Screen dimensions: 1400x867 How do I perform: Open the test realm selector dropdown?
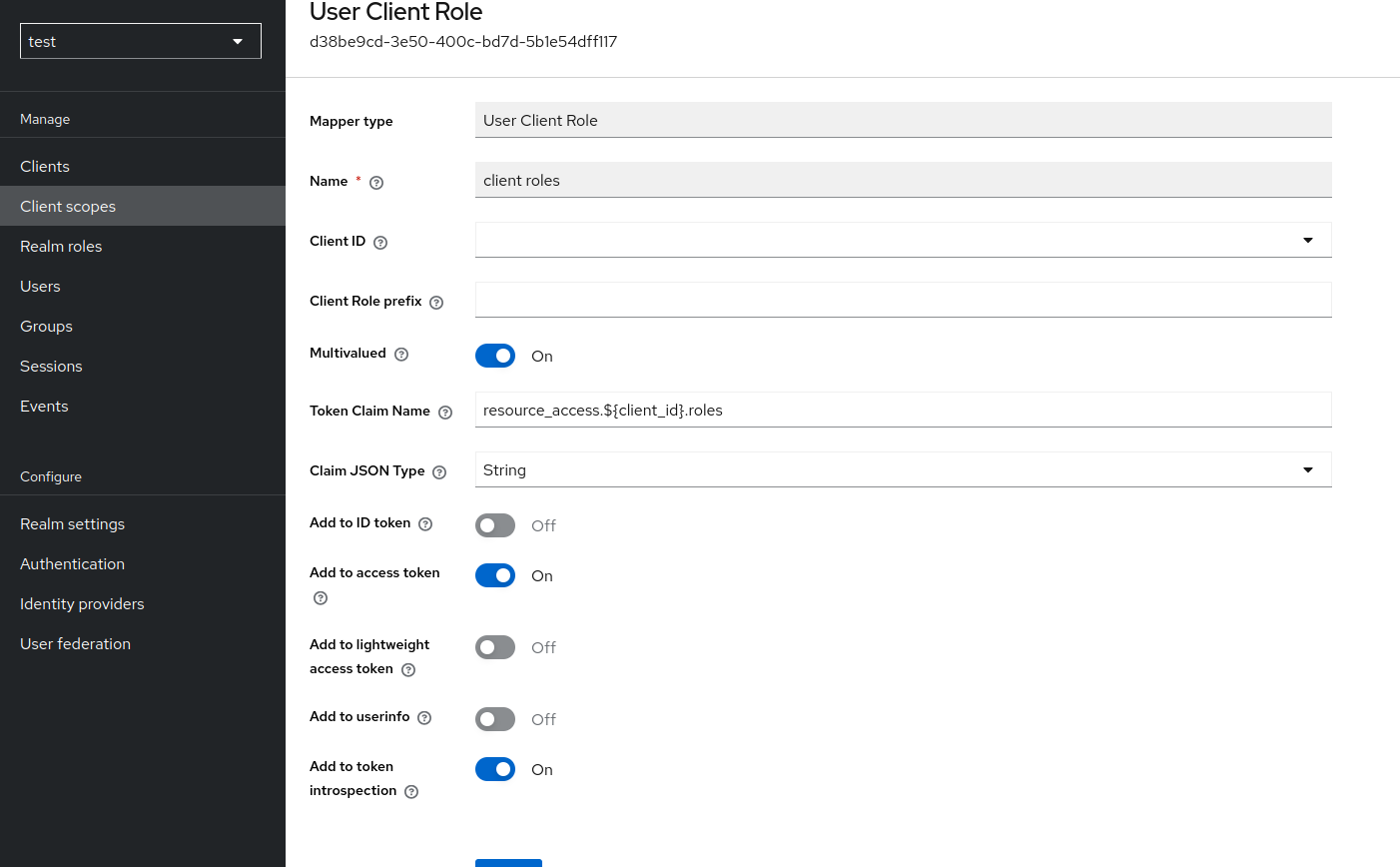click(140, 41)
